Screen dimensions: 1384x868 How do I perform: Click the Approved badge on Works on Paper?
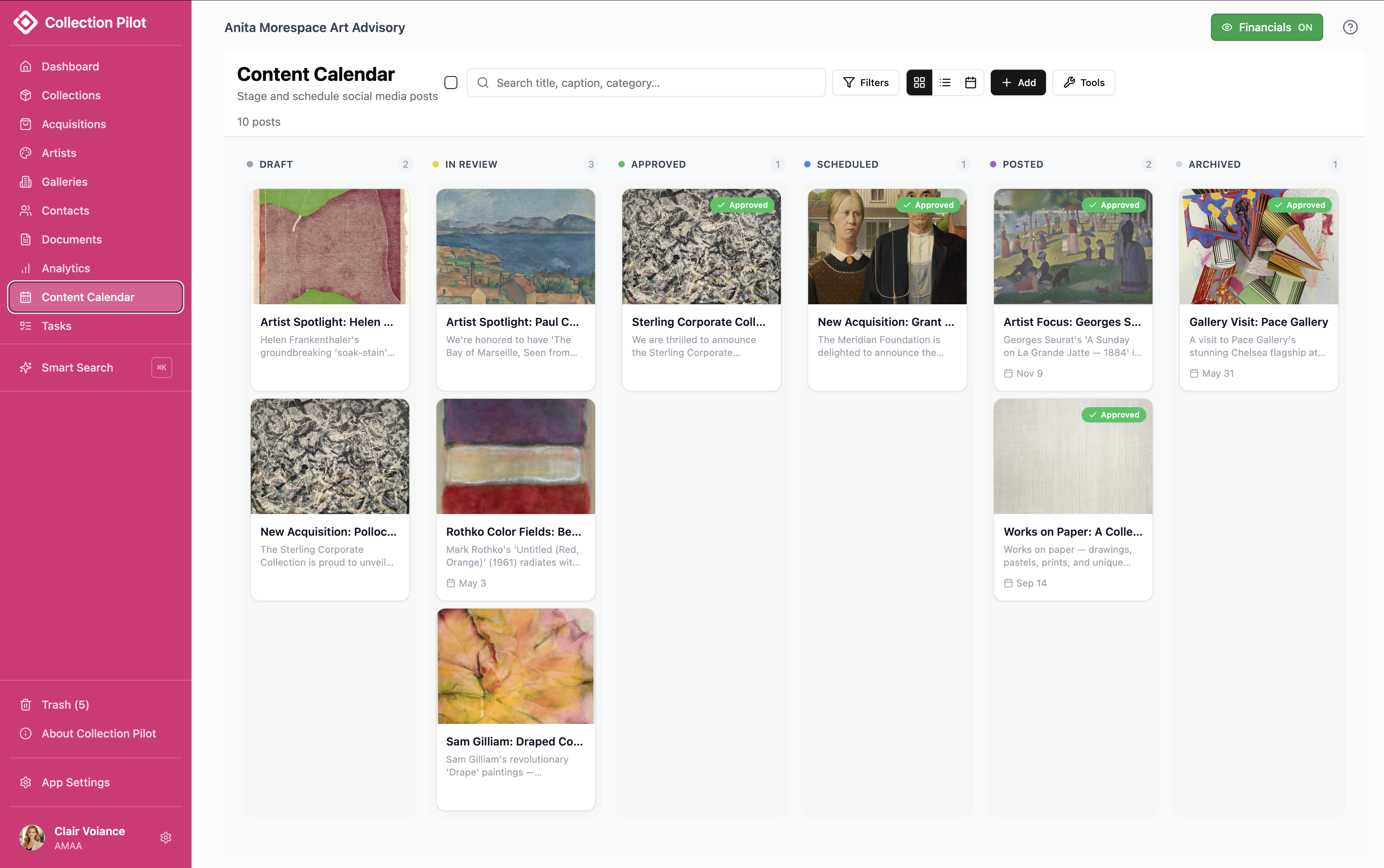pyautogui.click(x=1114, y=415)
